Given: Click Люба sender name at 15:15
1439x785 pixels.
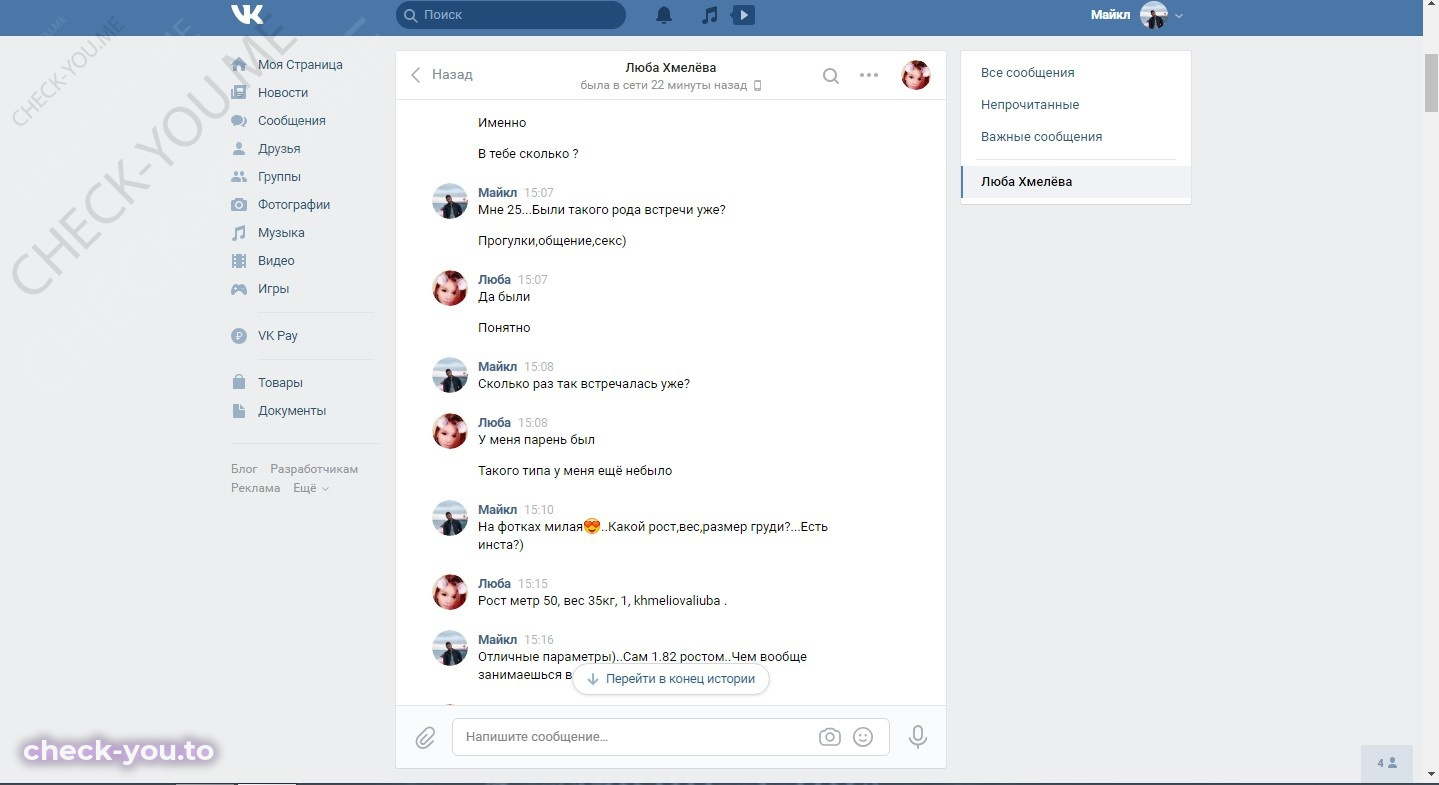Looking at the screenshot, I should pos(494,584).
